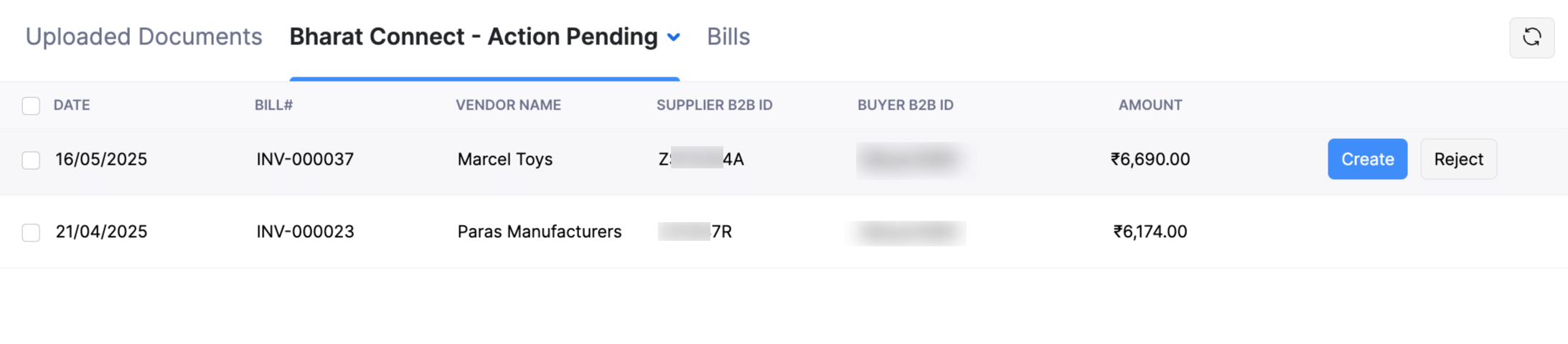
Task: Expand the Bharat Connect dropdown chevron
Action: coord(673,37)
